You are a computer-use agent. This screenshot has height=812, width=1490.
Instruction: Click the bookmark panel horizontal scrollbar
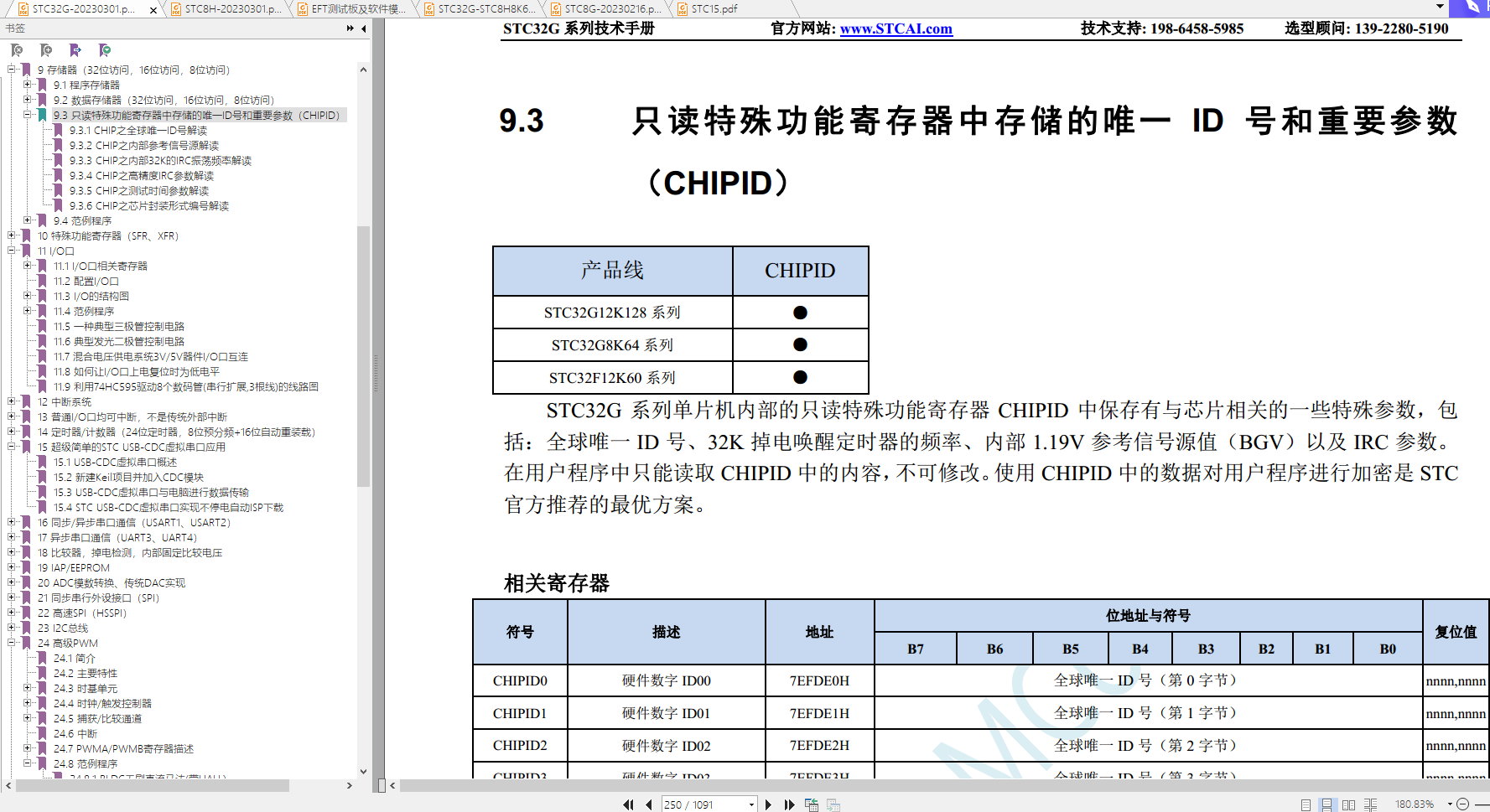pyautogui.click(x=153, y=785)
